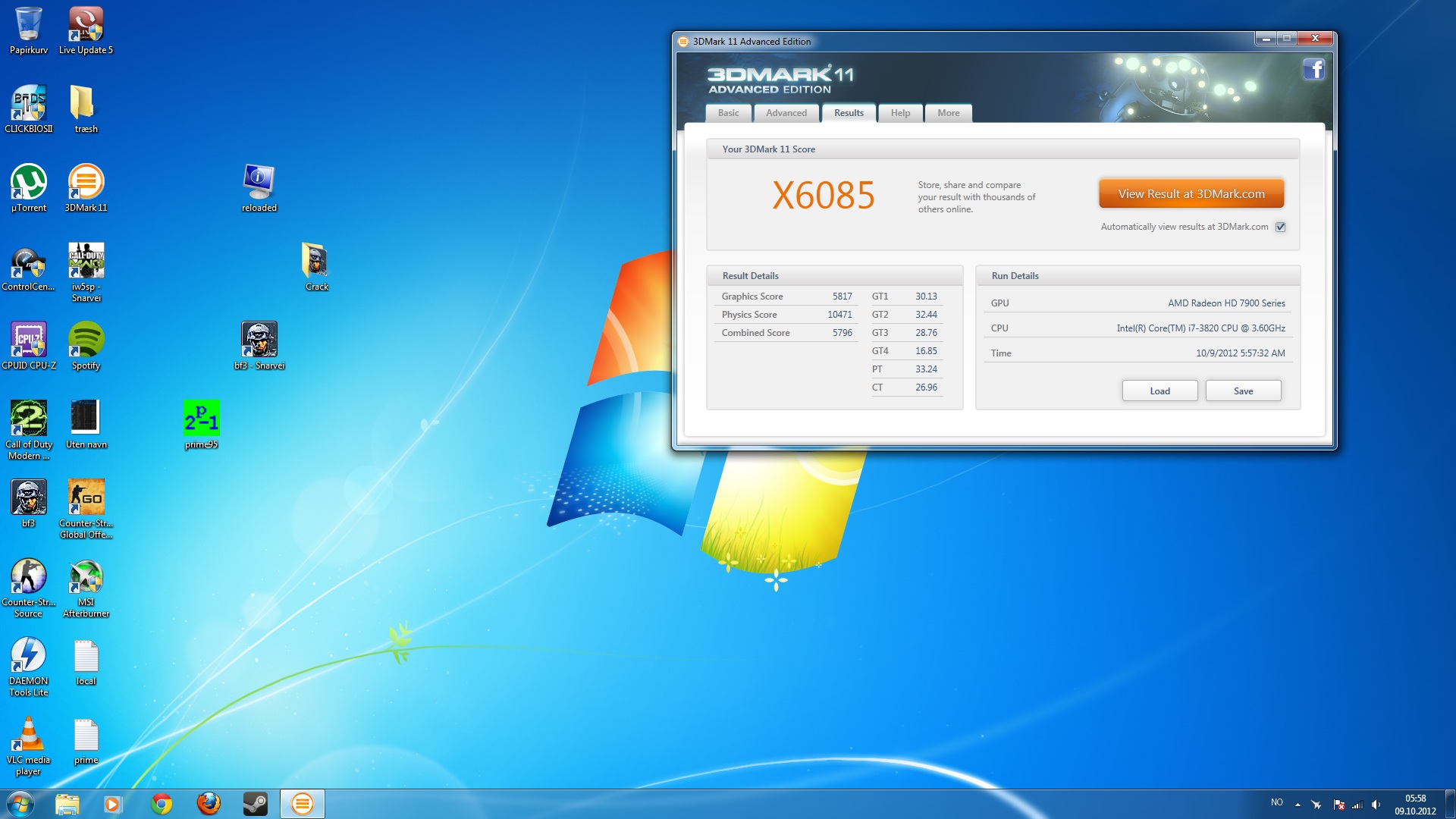Click the GT4 value 16.85
This screenshot has width=1456, height=819.
tap(926, 351)
